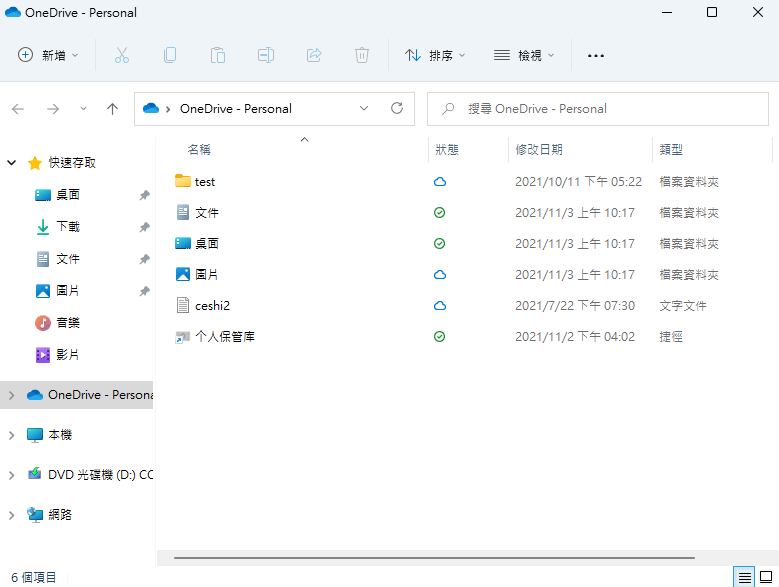The image size is (779, 587).
Task: Click the Cut scissors icon
Action: click(122, 55)
